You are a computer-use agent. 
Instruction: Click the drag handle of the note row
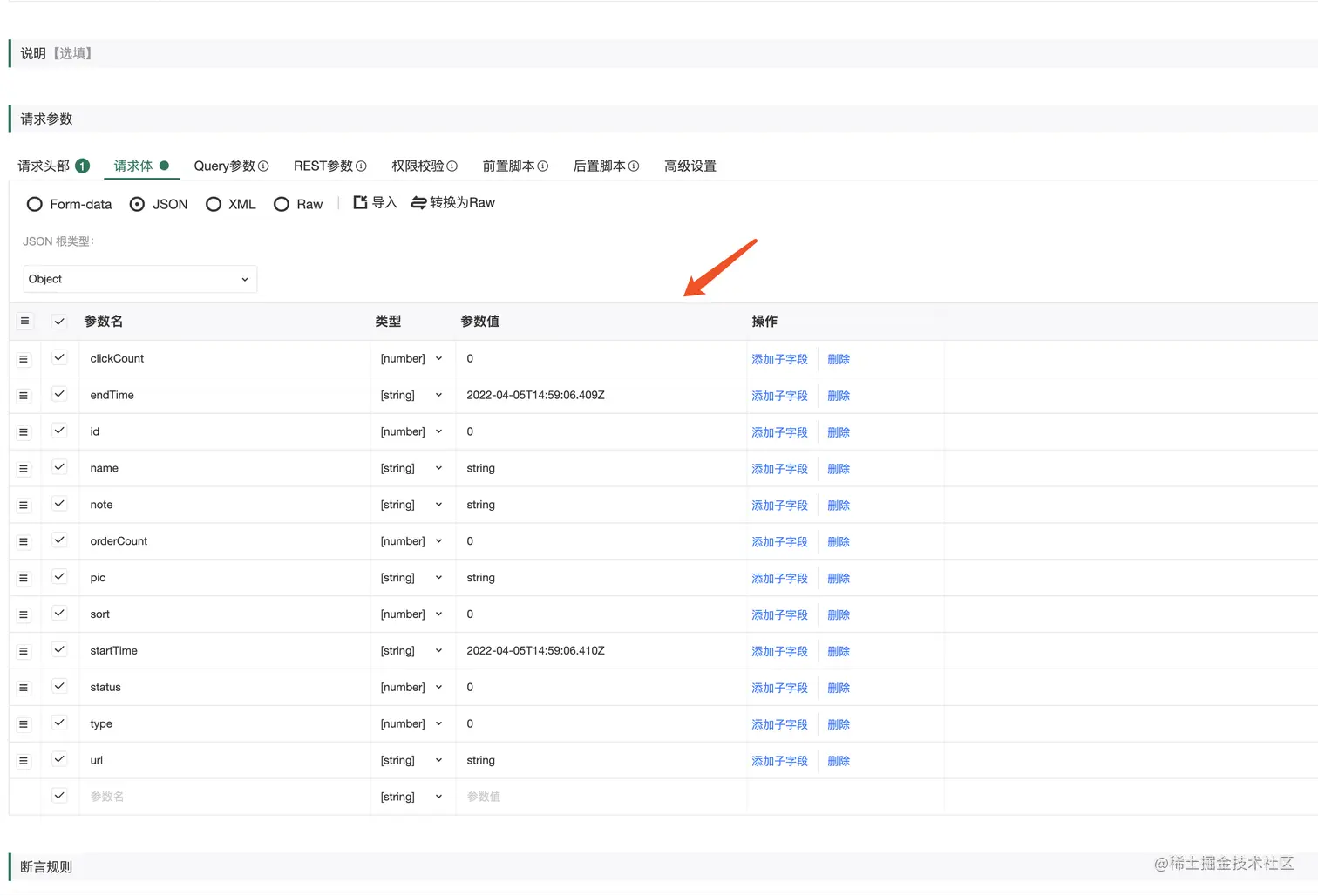[x=24, y=506]
